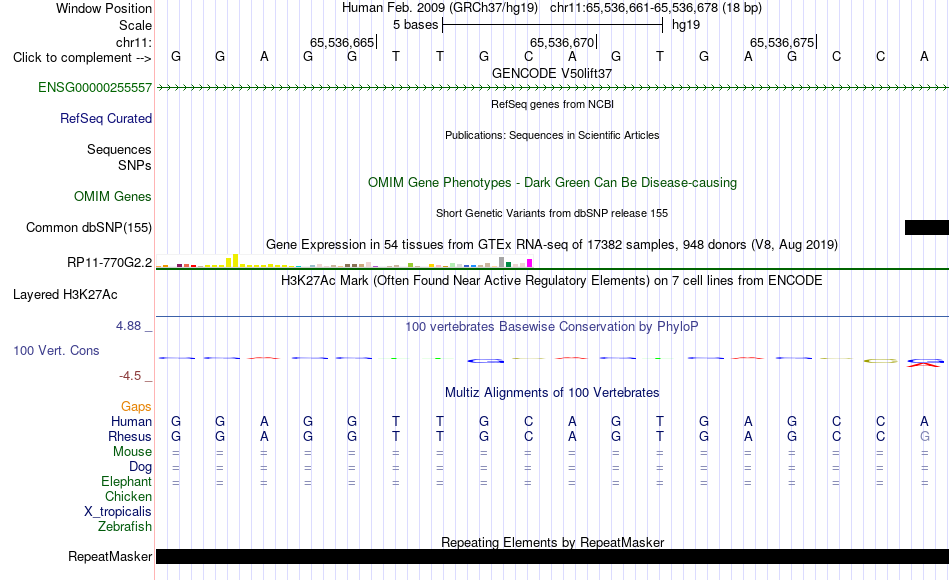Open the OMIM Gene Phenotypes track title

[553, 182]
